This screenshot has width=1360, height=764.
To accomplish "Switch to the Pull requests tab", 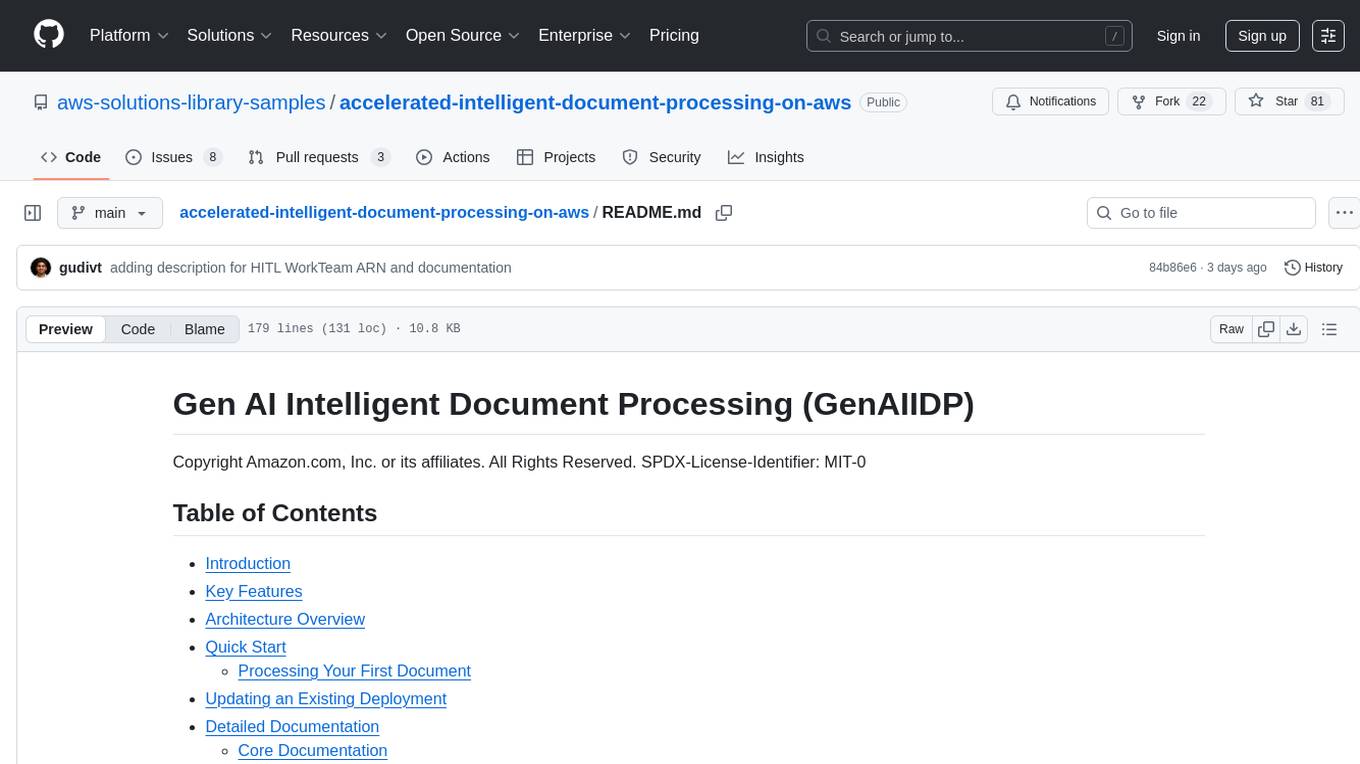I will (319, 157).
